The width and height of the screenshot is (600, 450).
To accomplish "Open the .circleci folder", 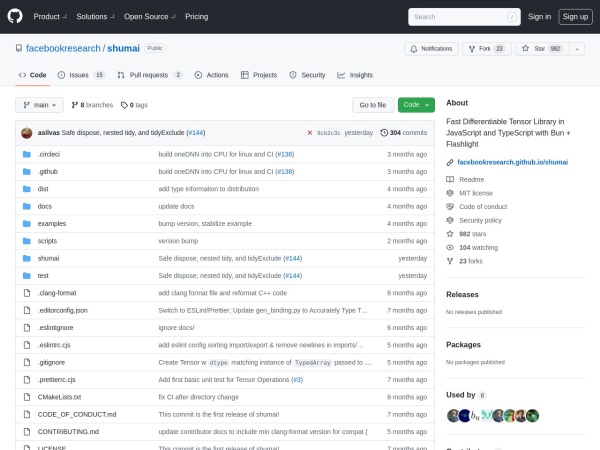I will point(49,154).
